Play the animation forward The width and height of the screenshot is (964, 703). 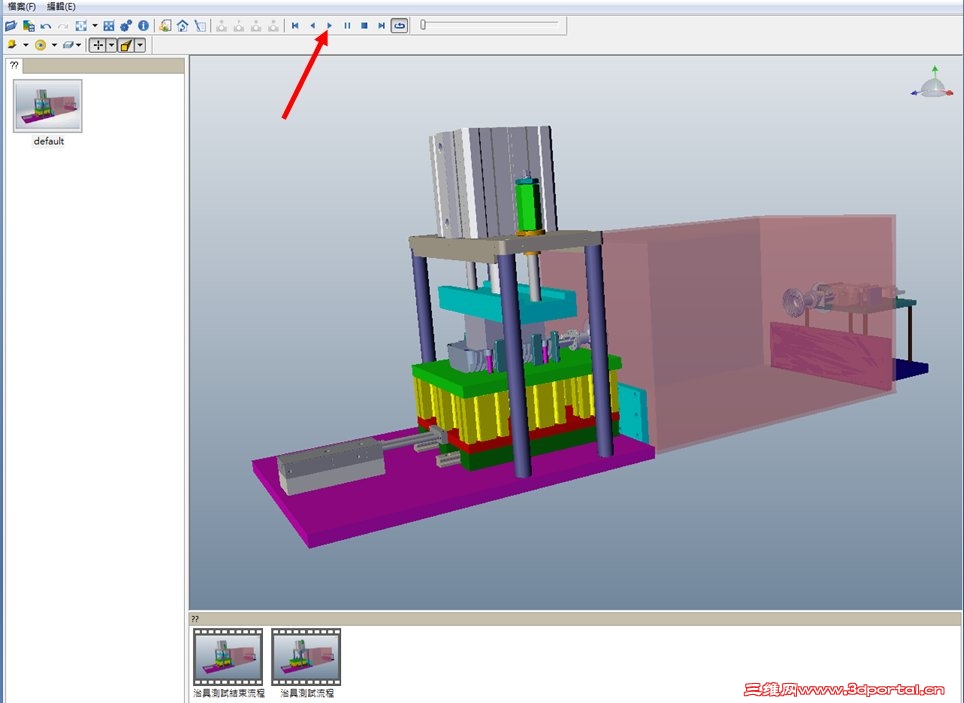pyautogui.click(x=330, y=26)
